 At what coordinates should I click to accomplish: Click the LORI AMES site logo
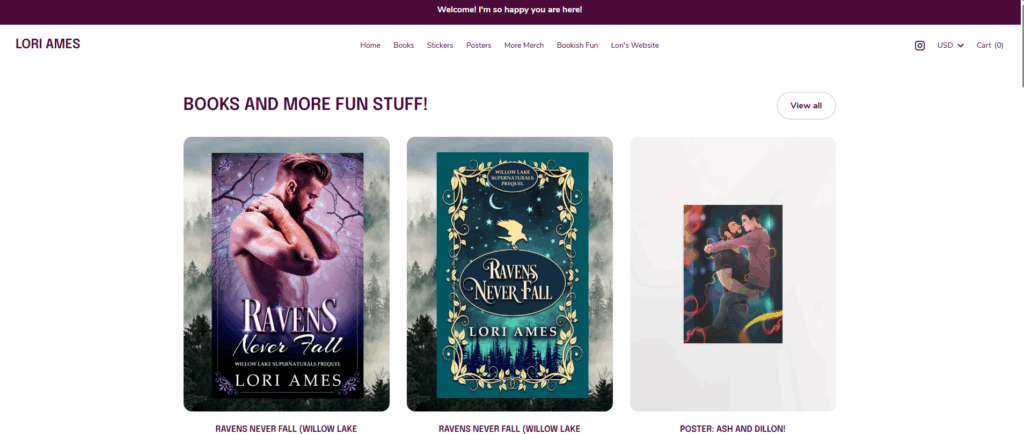click(48, 44)
